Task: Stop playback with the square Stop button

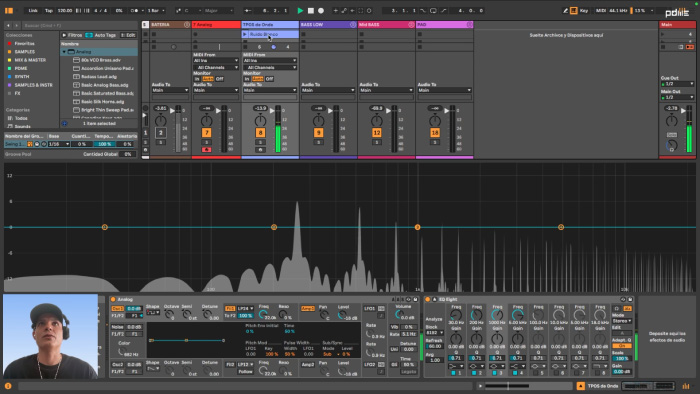Action: (311, 10)
